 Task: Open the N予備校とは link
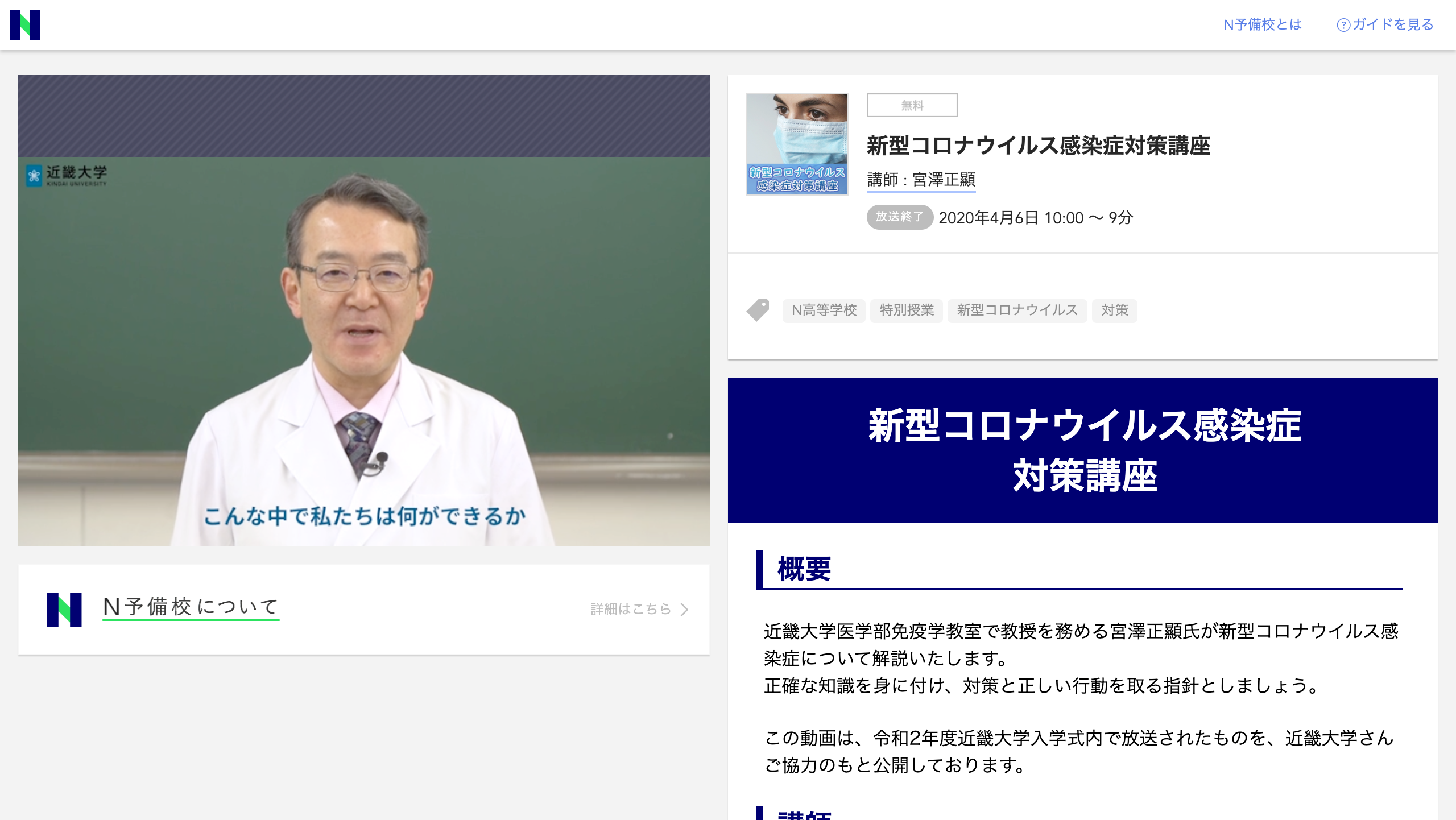1262,24
